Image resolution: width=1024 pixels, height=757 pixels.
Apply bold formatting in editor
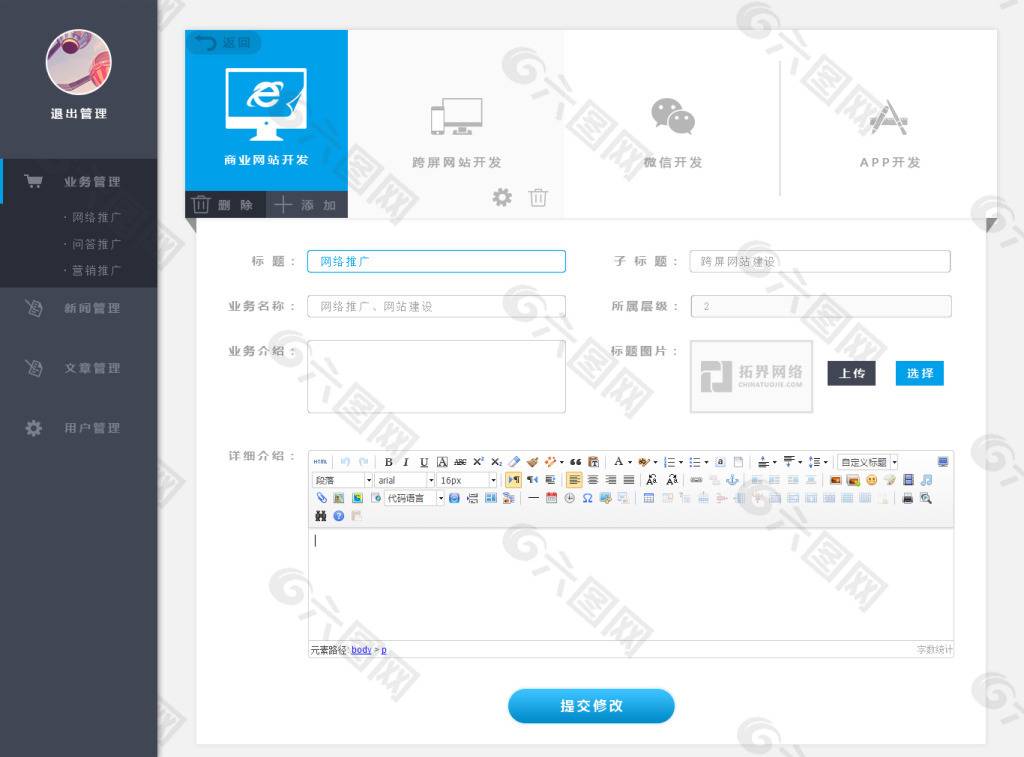pos(389,462)
